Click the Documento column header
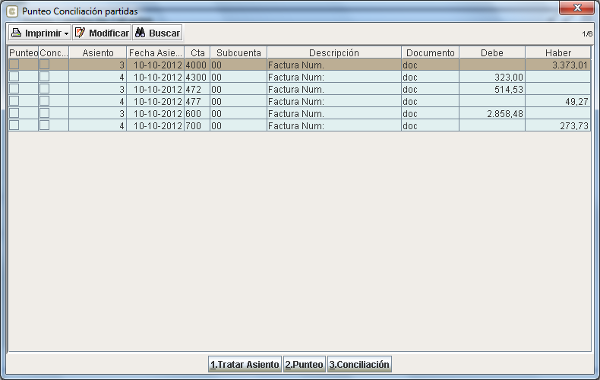This screenshot has height=380, width=600. (x=430, y=52)
